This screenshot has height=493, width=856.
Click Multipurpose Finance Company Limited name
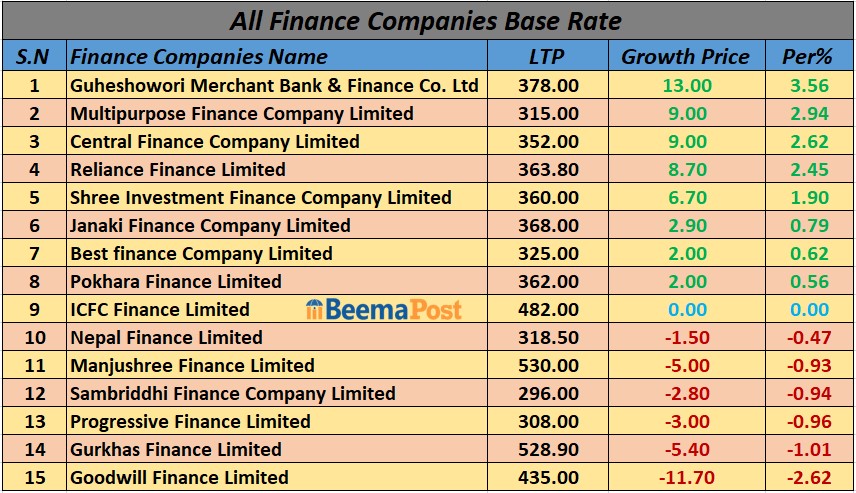pos(241,113)
